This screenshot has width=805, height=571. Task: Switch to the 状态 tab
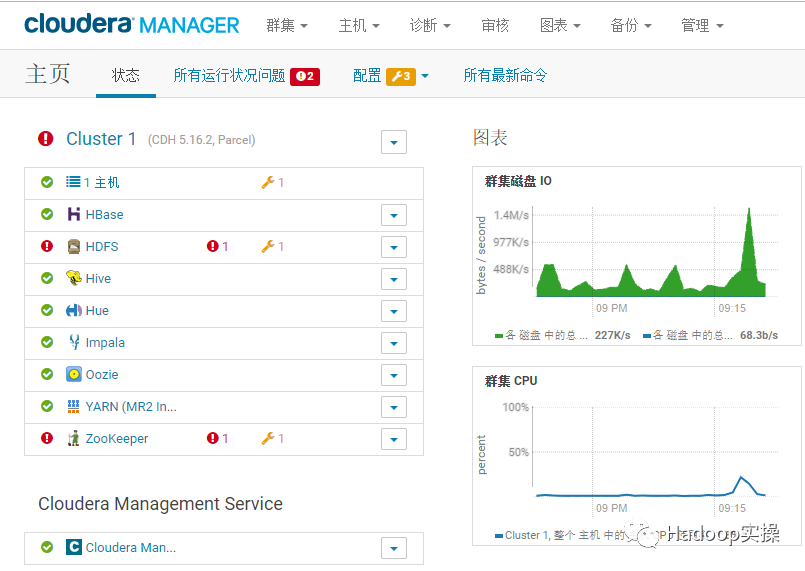(x=126, y=75)
